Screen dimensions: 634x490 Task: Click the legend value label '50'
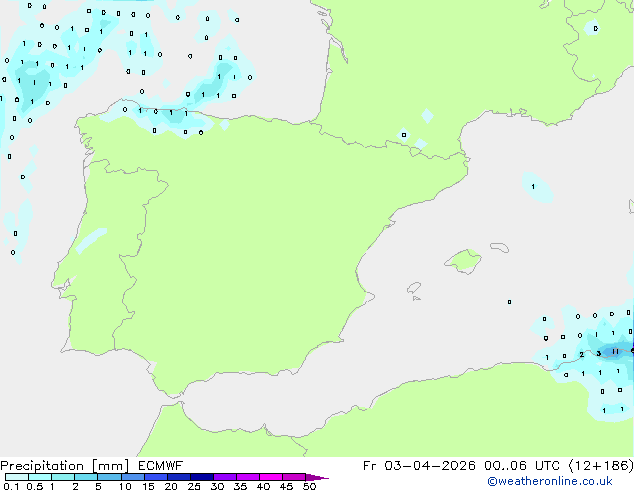click(x=309, y=486)
